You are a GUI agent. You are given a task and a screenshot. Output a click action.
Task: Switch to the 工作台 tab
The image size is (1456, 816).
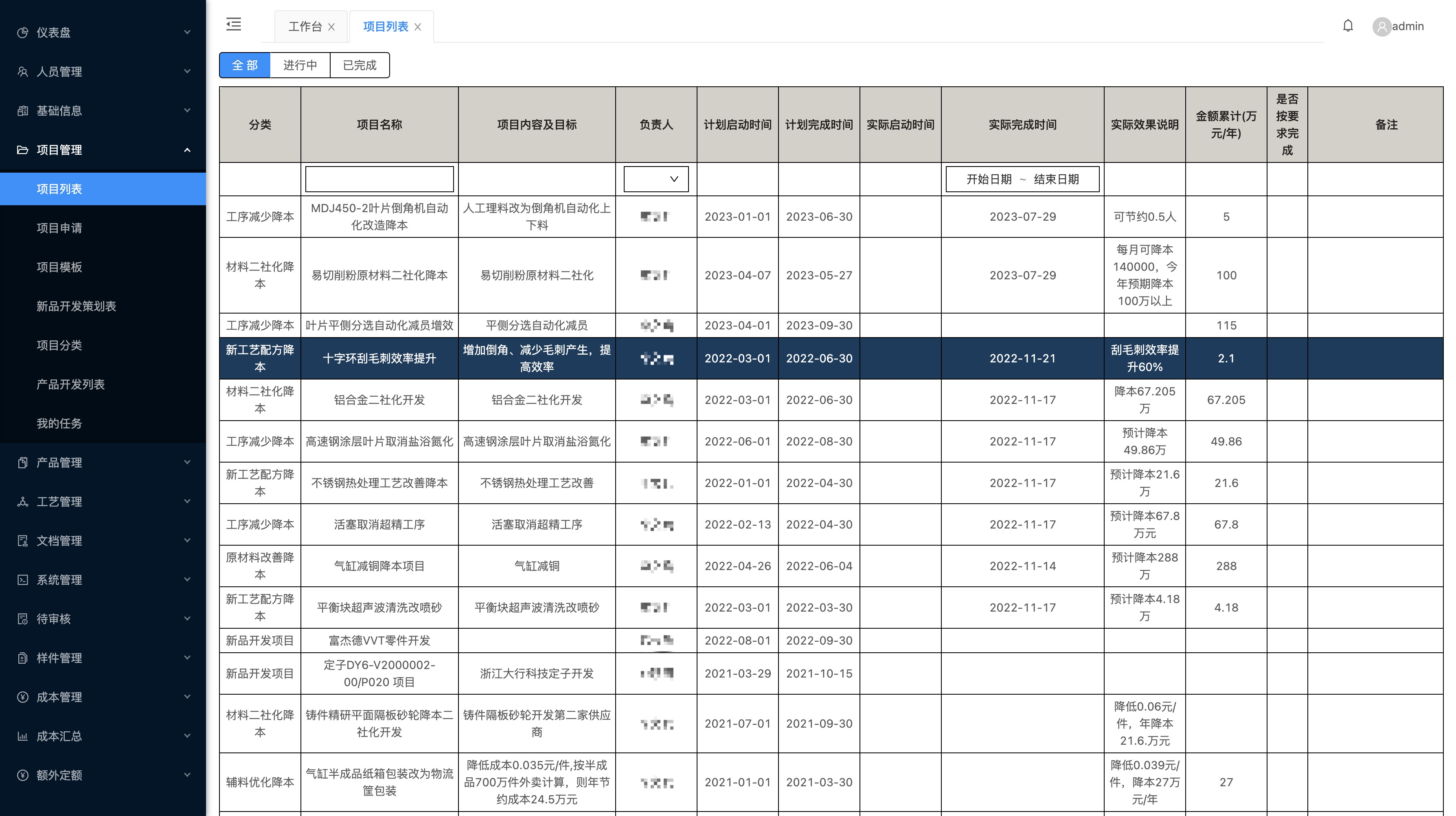[x=305, y=26]
